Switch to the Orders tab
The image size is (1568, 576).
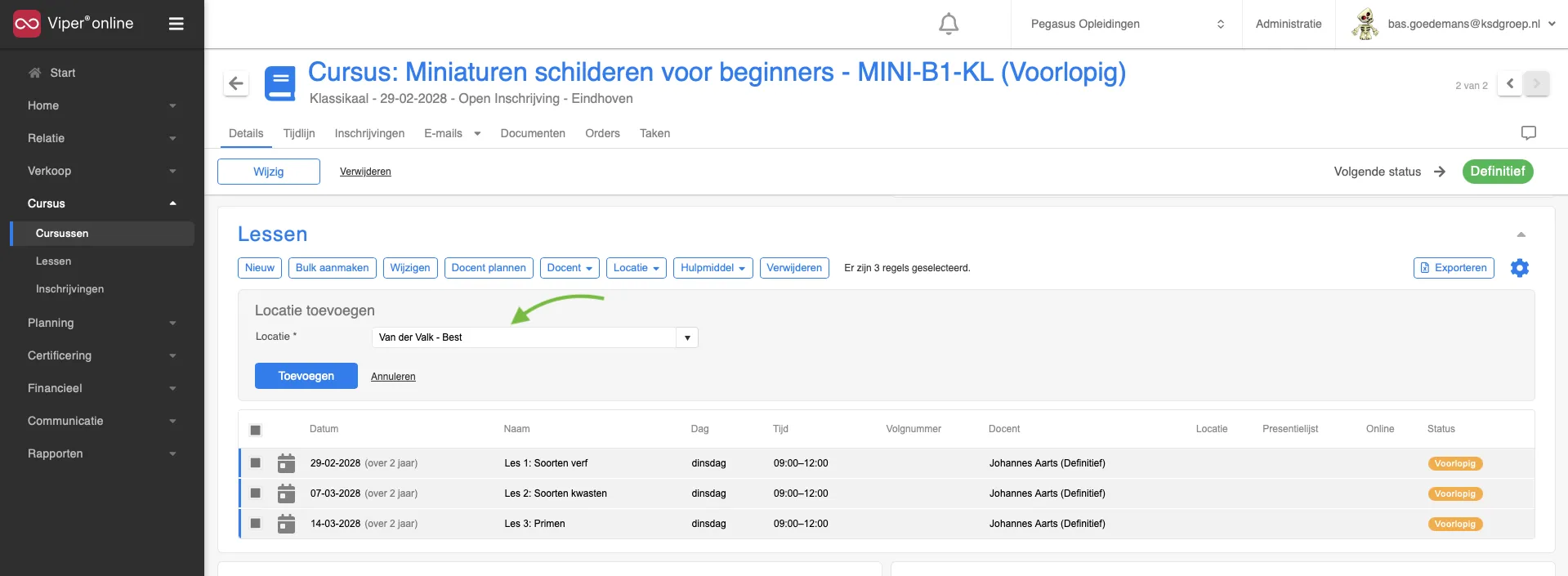click(x=602, y=133)
